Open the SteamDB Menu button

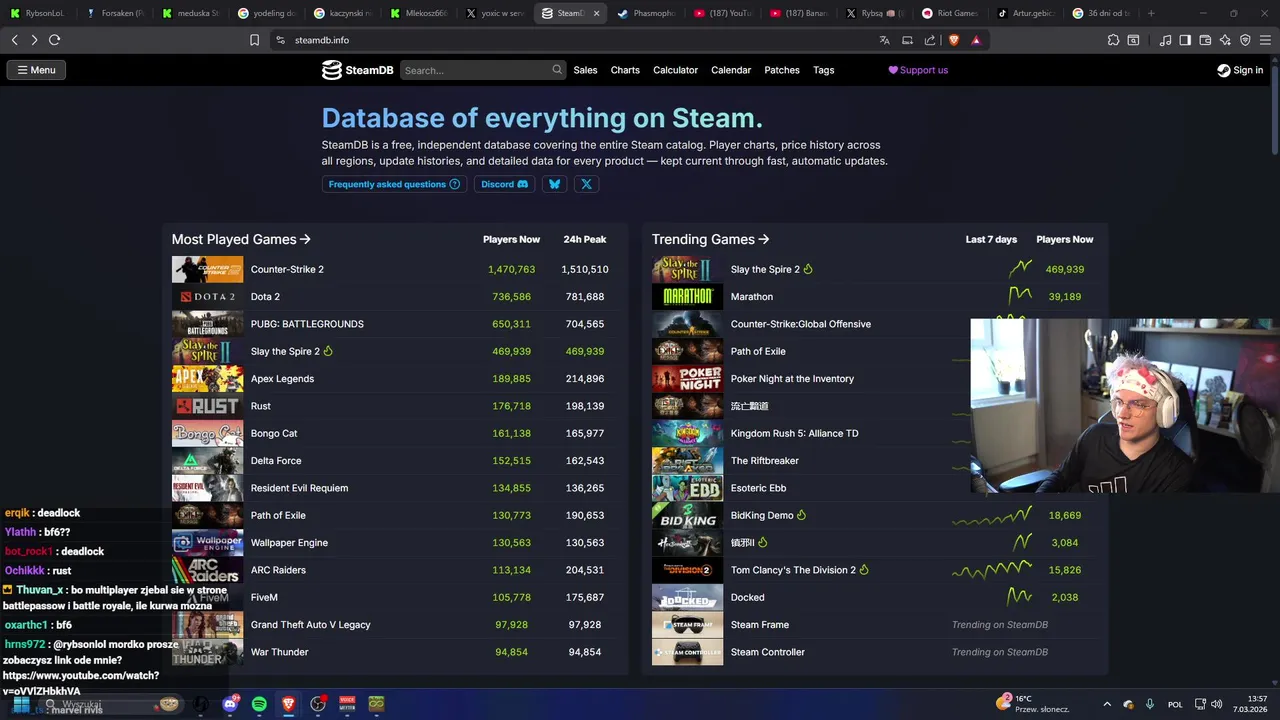pyautogui.click(x=35, y=70)
